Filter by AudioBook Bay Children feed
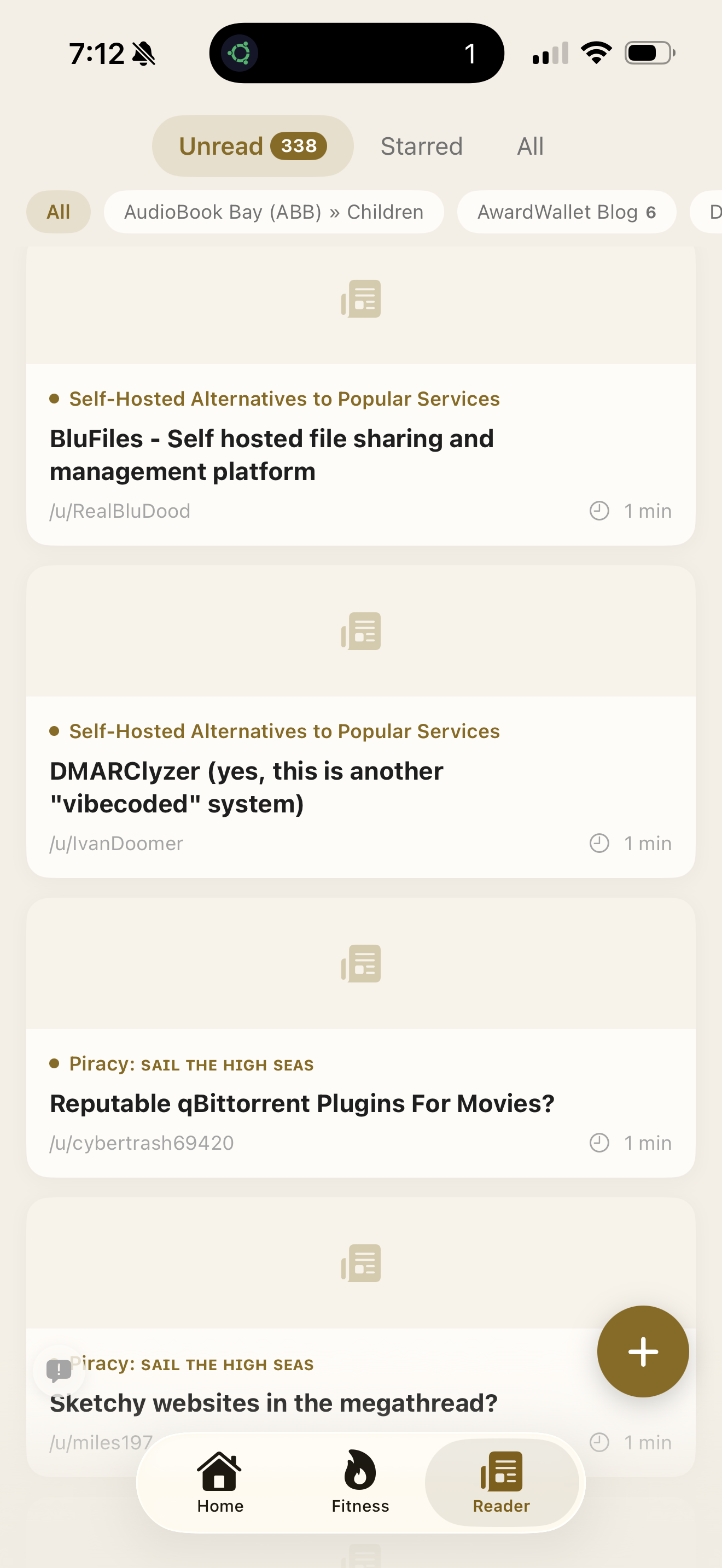722x1568 pixels. coord(273,212)
